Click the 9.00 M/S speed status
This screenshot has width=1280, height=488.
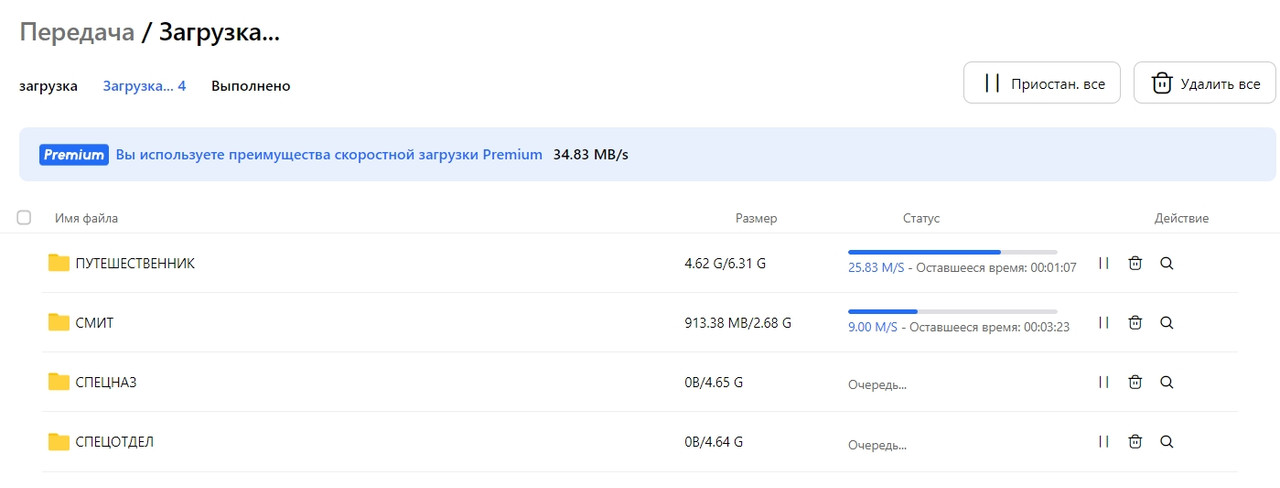[872, 326]
